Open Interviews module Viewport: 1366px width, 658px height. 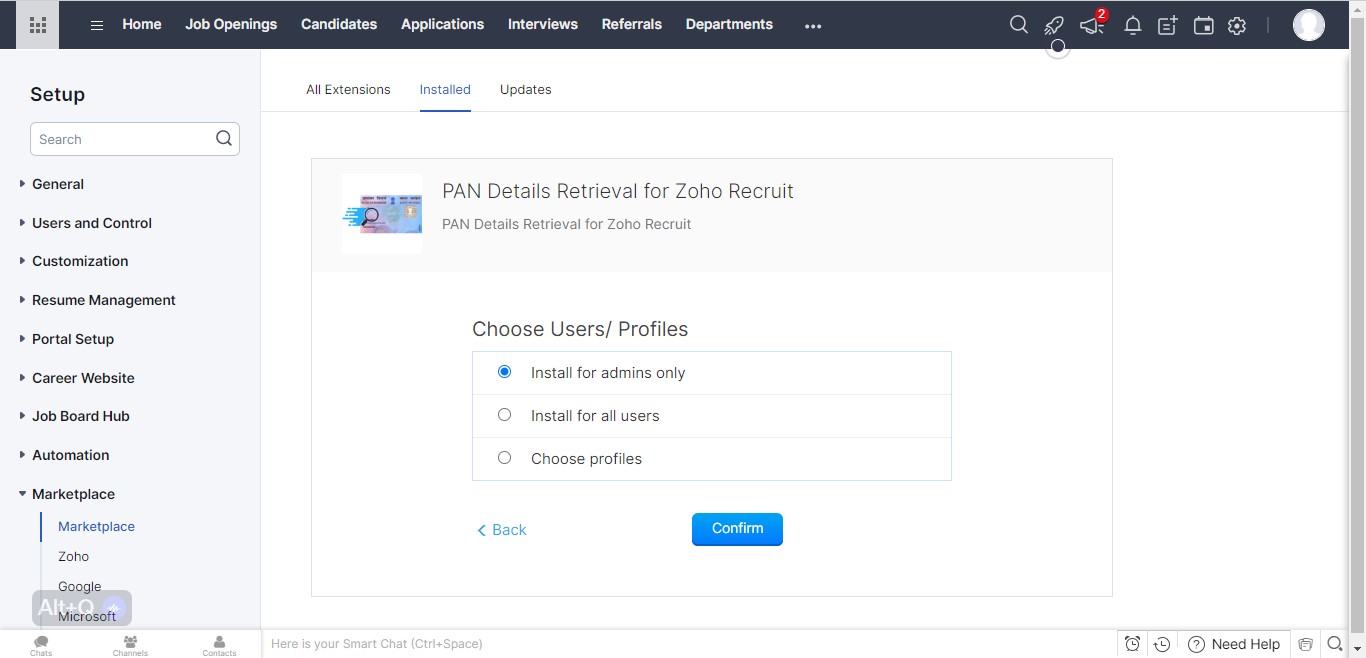pos(543,24)
